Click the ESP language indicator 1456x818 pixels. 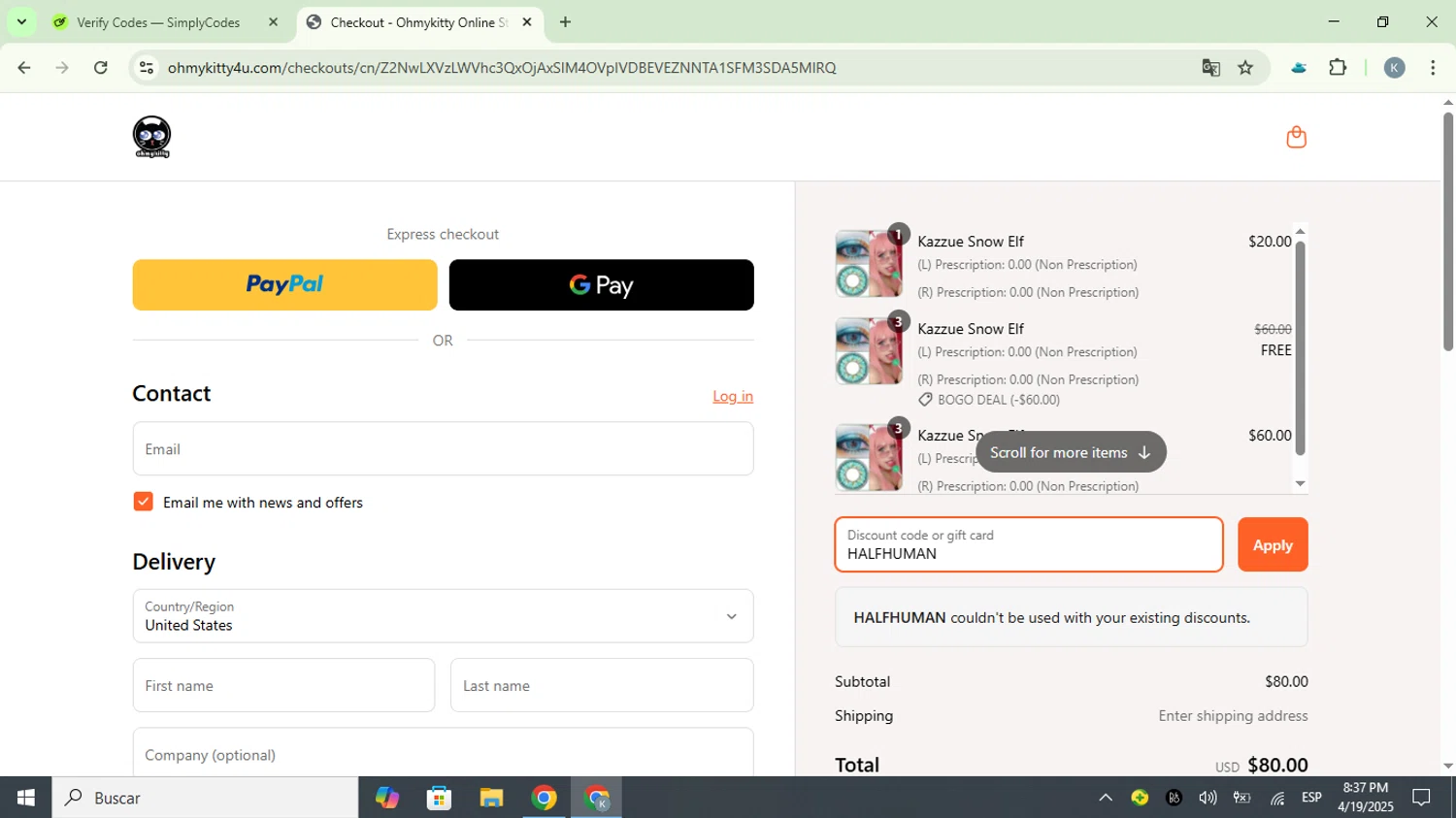pos(1311,798)
